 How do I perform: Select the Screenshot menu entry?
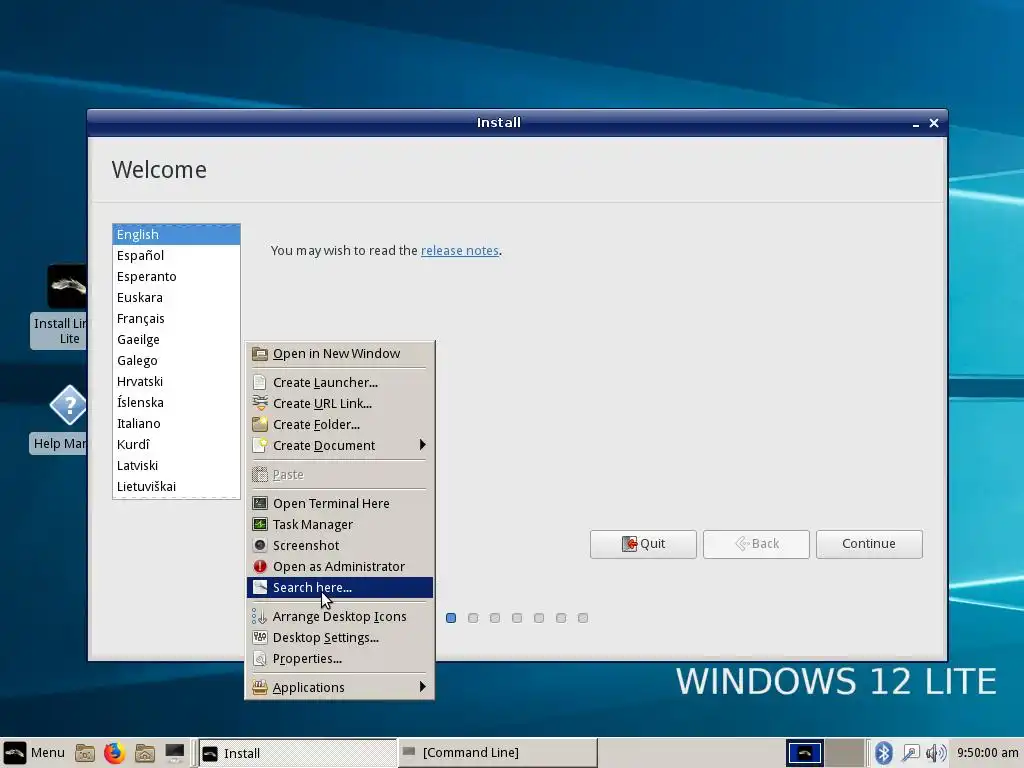340,545
